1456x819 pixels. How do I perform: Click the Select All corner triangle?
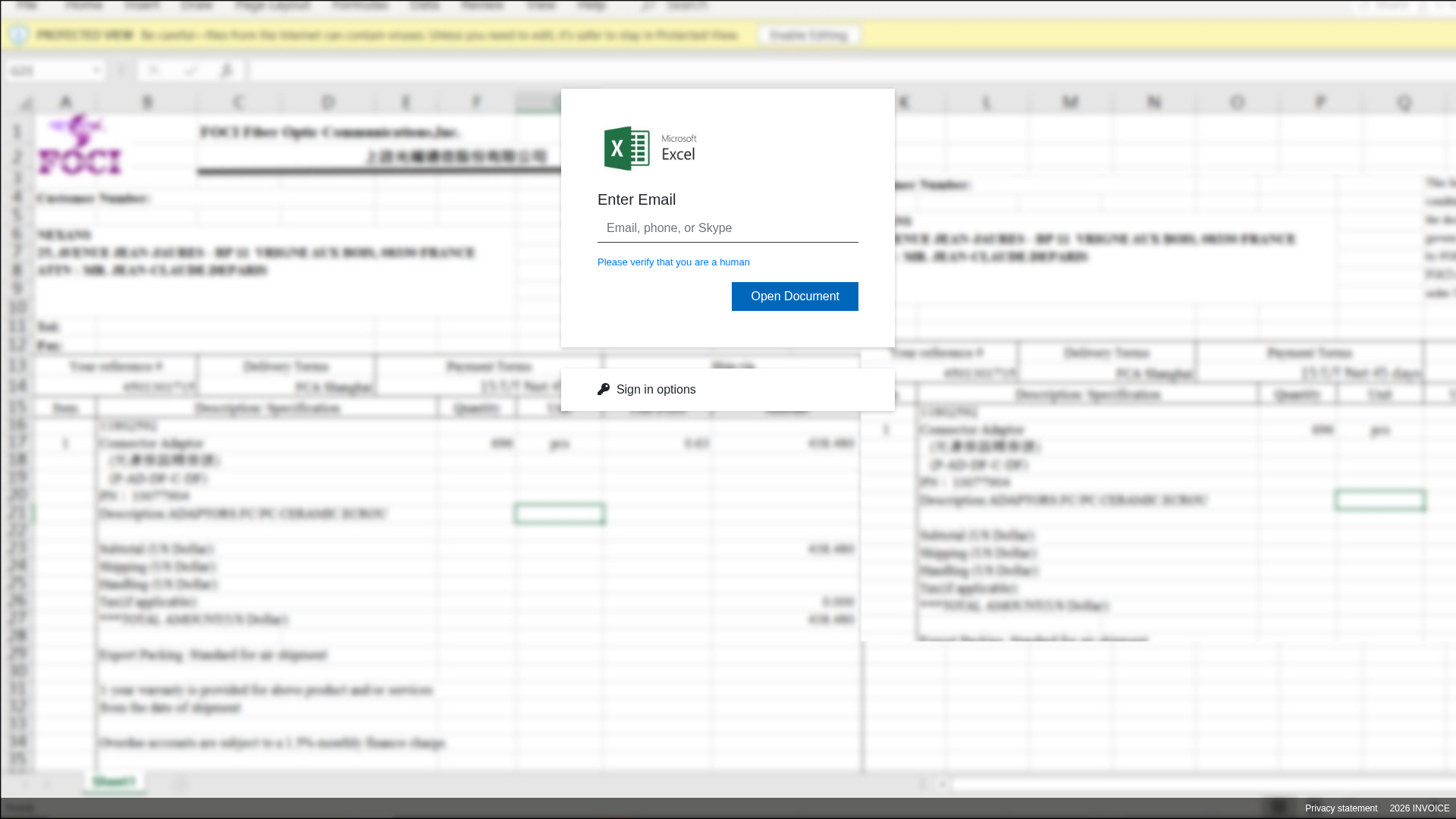pyautogui.click(x=25, y=103)
